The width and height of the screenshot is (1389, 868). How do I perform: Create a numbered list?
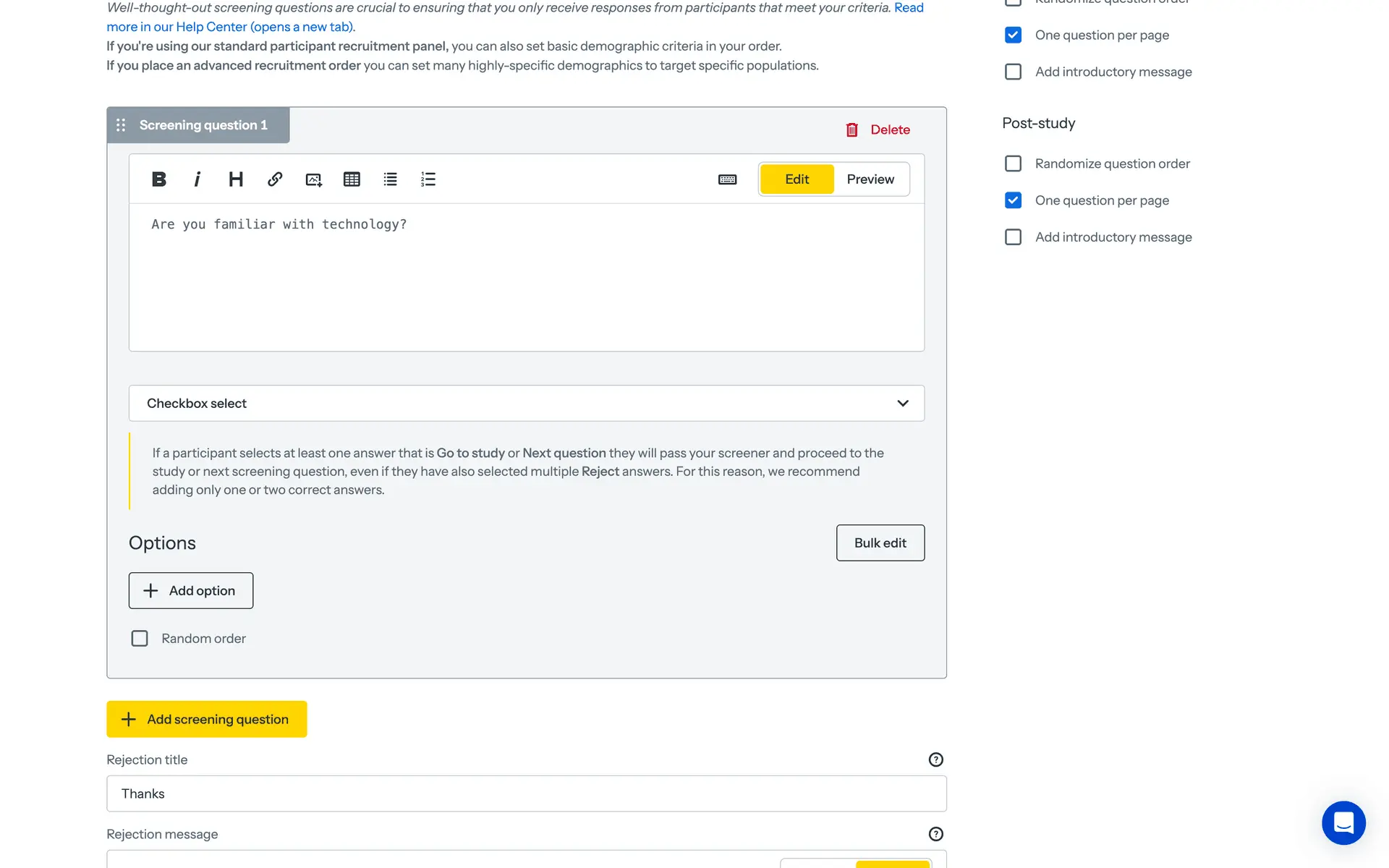click(x=428, y=179)
